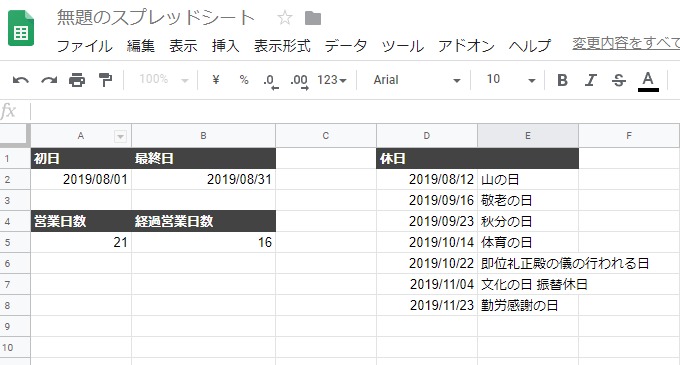Screen dimensions: 680x365
Task: Toggle strikethrough formatting
Action: [x=619, y=80]
